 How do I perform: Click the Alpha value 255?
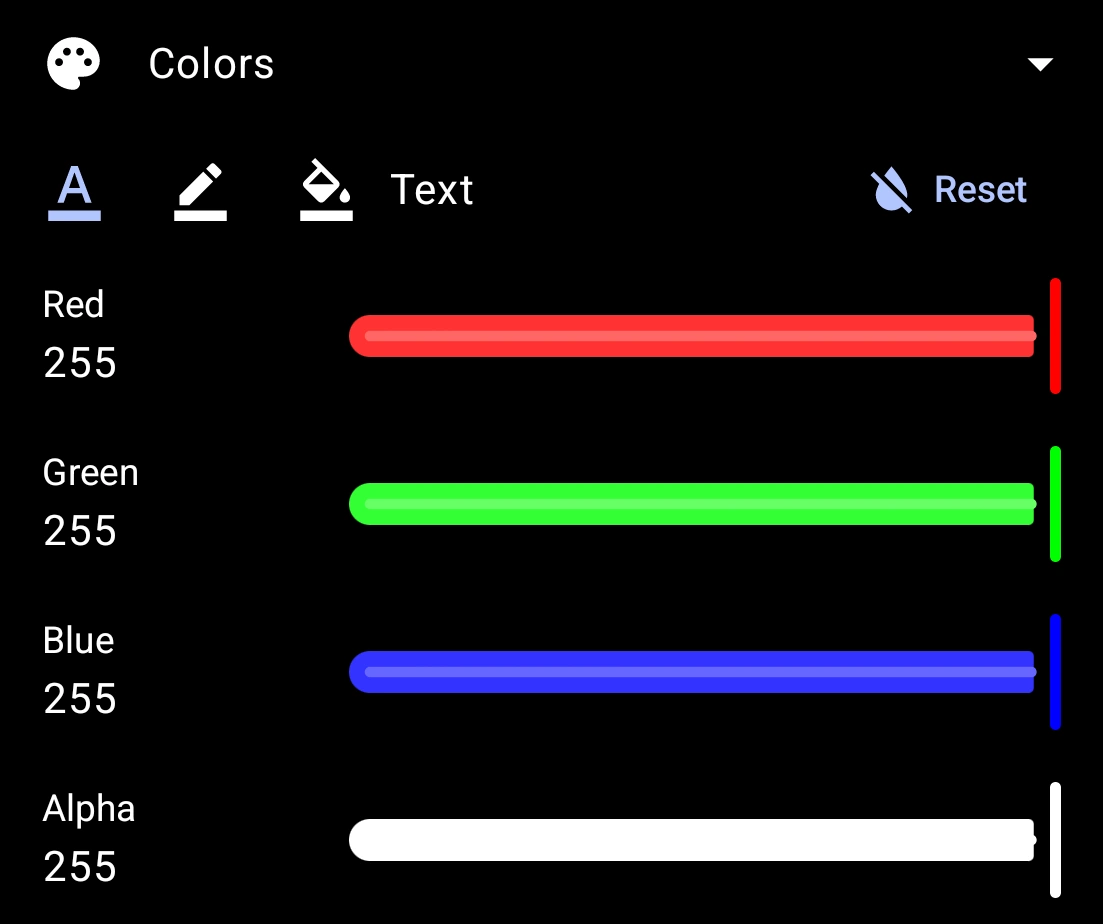[78, 867]
